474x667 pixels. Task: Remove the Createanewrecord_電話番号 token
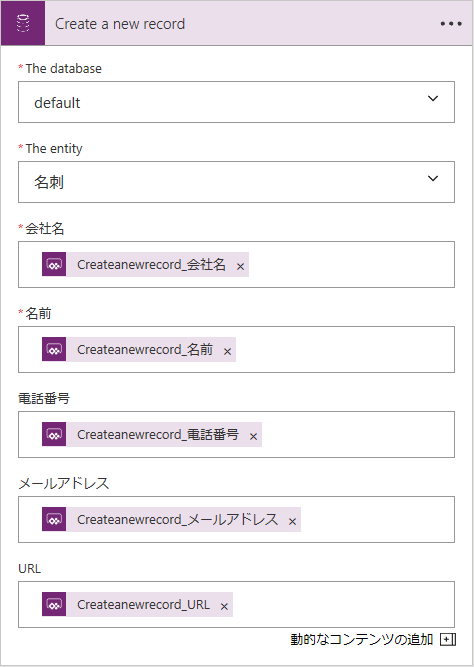point(254,436)
